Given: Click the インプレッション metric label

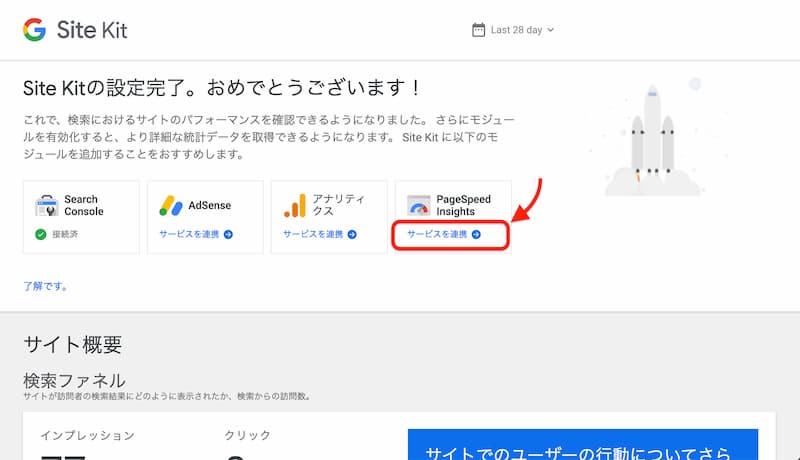Looking at the screenshot, I should point(88,436).
